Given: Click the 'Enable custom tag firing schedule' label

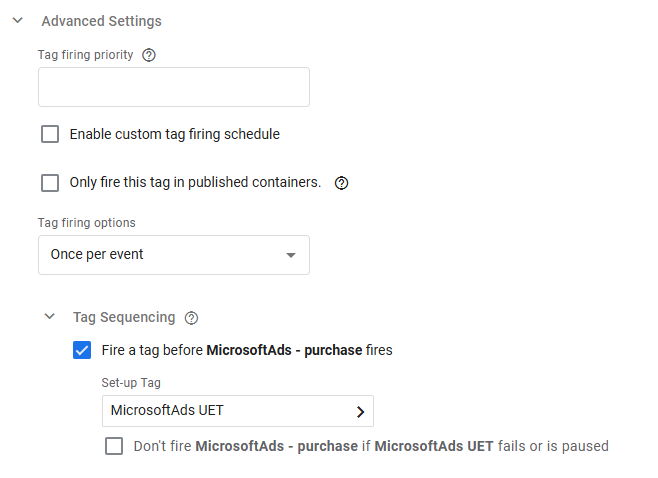Looking at the screenshot, I should pos(174,134).
